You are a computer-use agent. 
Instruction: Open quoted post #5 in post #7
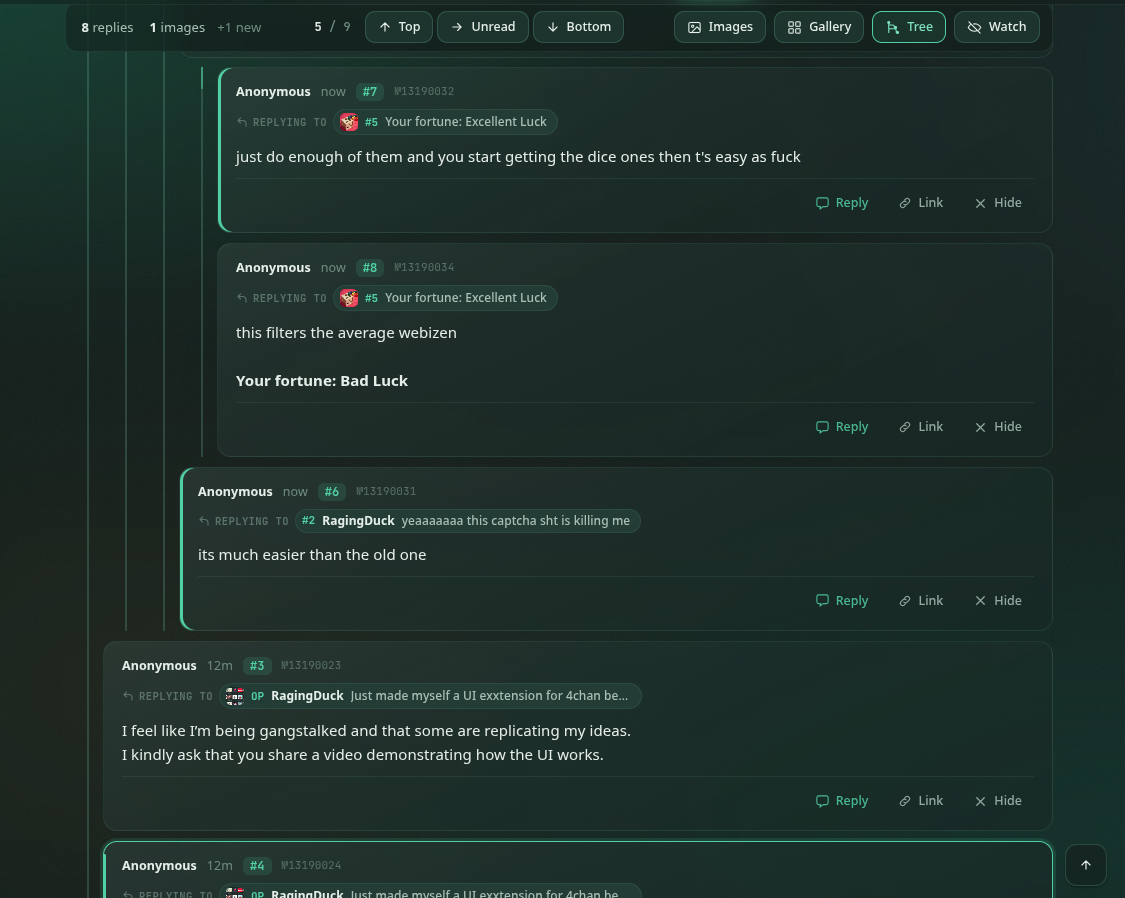tap(445, 122)
